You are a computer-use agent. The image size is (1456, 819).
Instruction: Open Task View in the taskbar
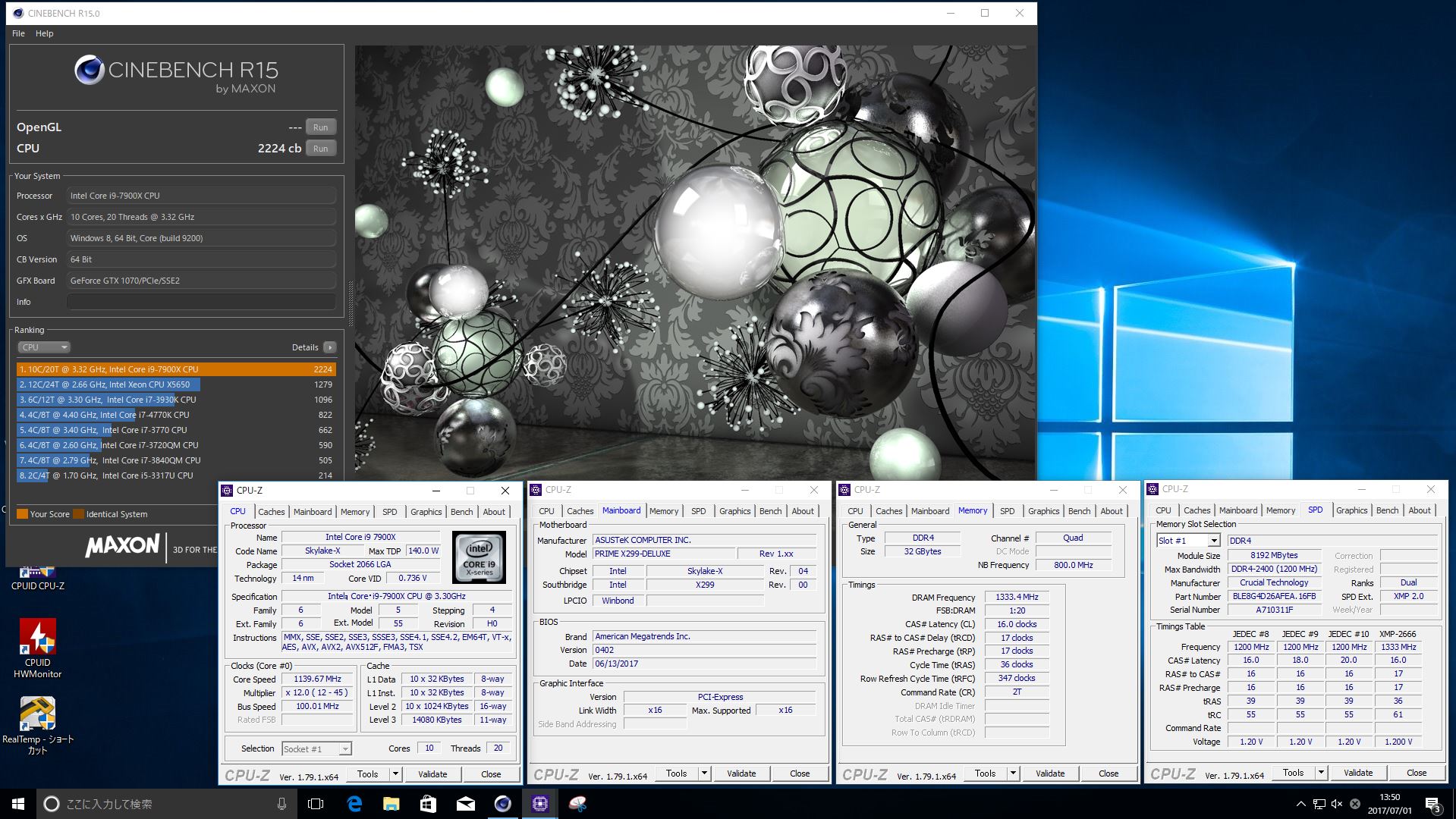click(316, 804)
